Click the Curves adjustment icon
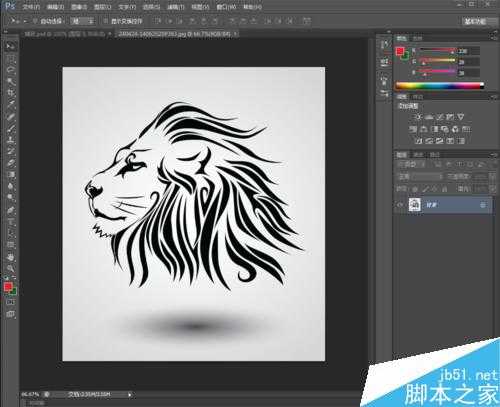 click(x=440, y=117)
